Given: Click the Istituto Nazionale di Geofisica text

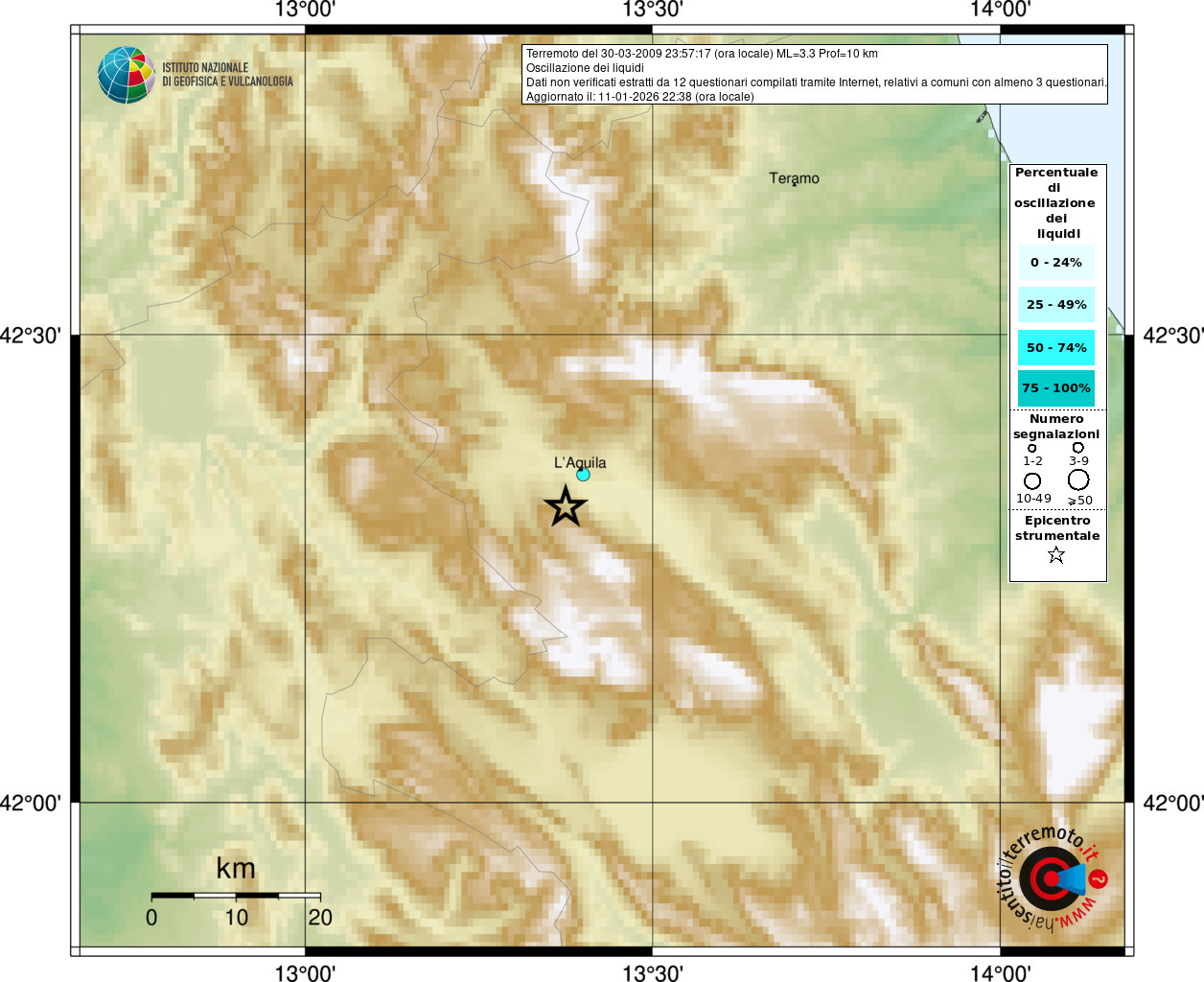Looking at the screenshot, I should click(x=227, y=75).
